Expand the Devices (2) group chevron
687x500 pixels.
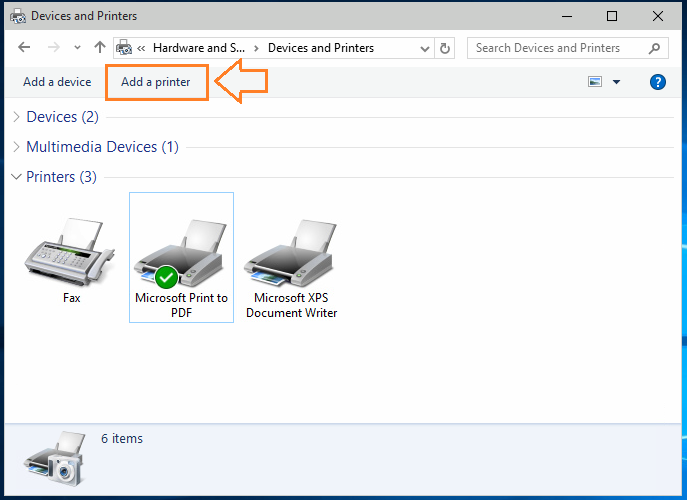16,117
